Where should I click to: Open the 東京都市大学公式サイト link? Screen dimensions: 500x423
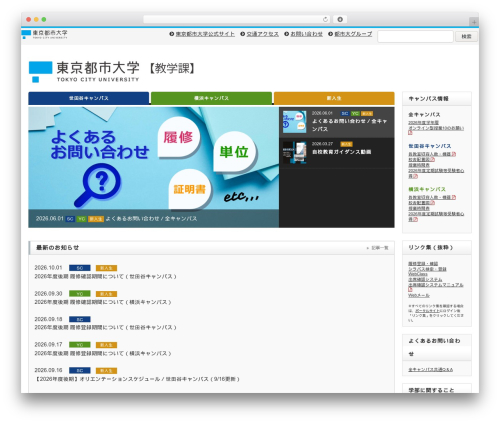pyautogui.click(x=205, y=34)
